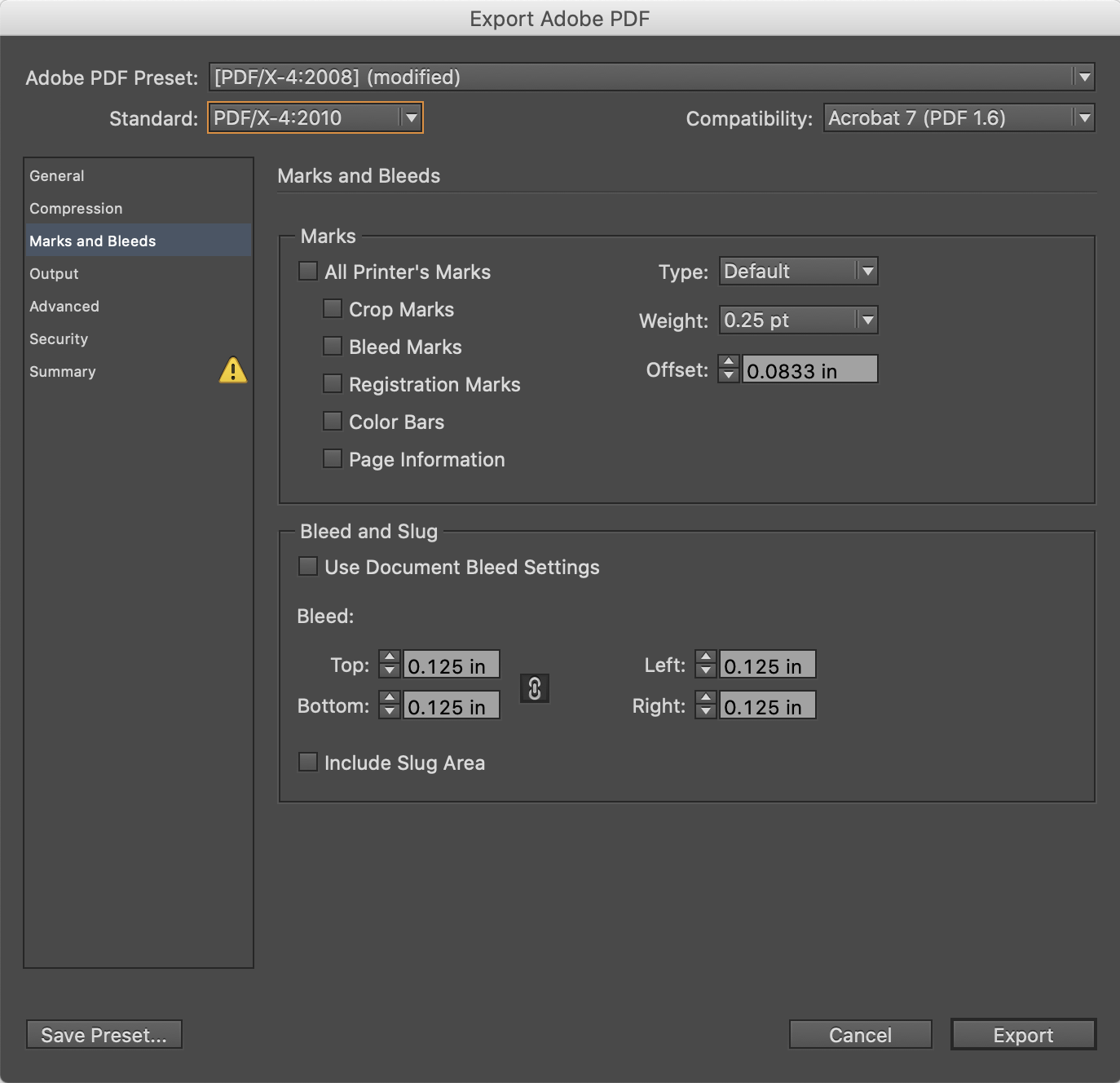The image size is (1120, 1083).
Task: Check the Bleed Marks option
Action: coord(333,346)
